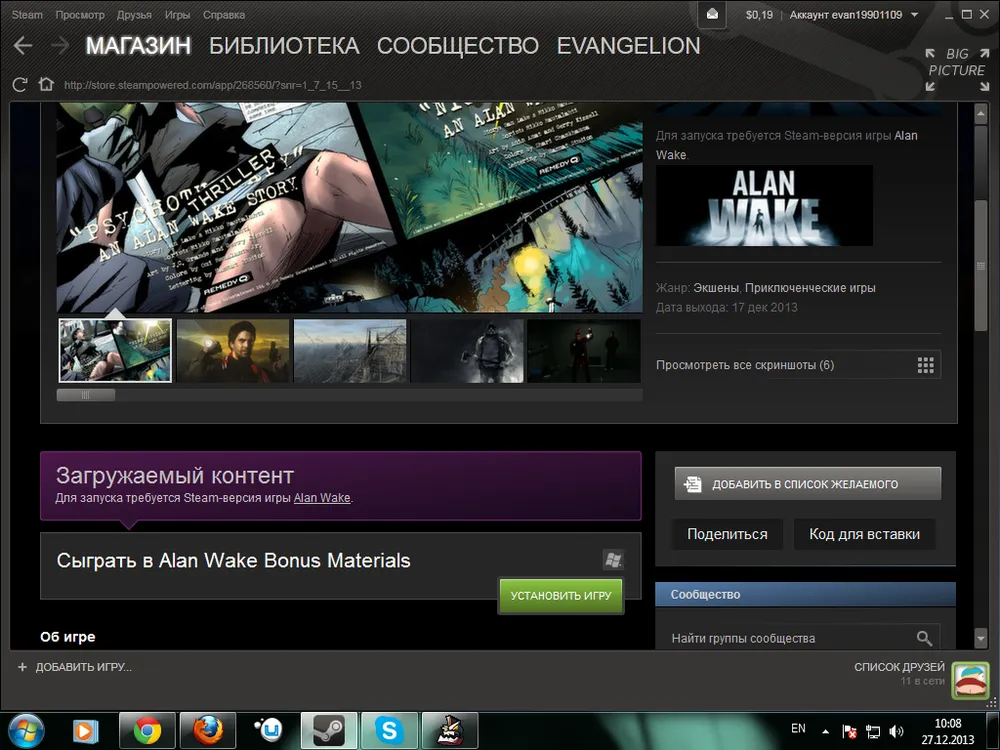Click the Alan Wake logo image
The height and width of the screenshot is (750, 1000).
(764, 205)
